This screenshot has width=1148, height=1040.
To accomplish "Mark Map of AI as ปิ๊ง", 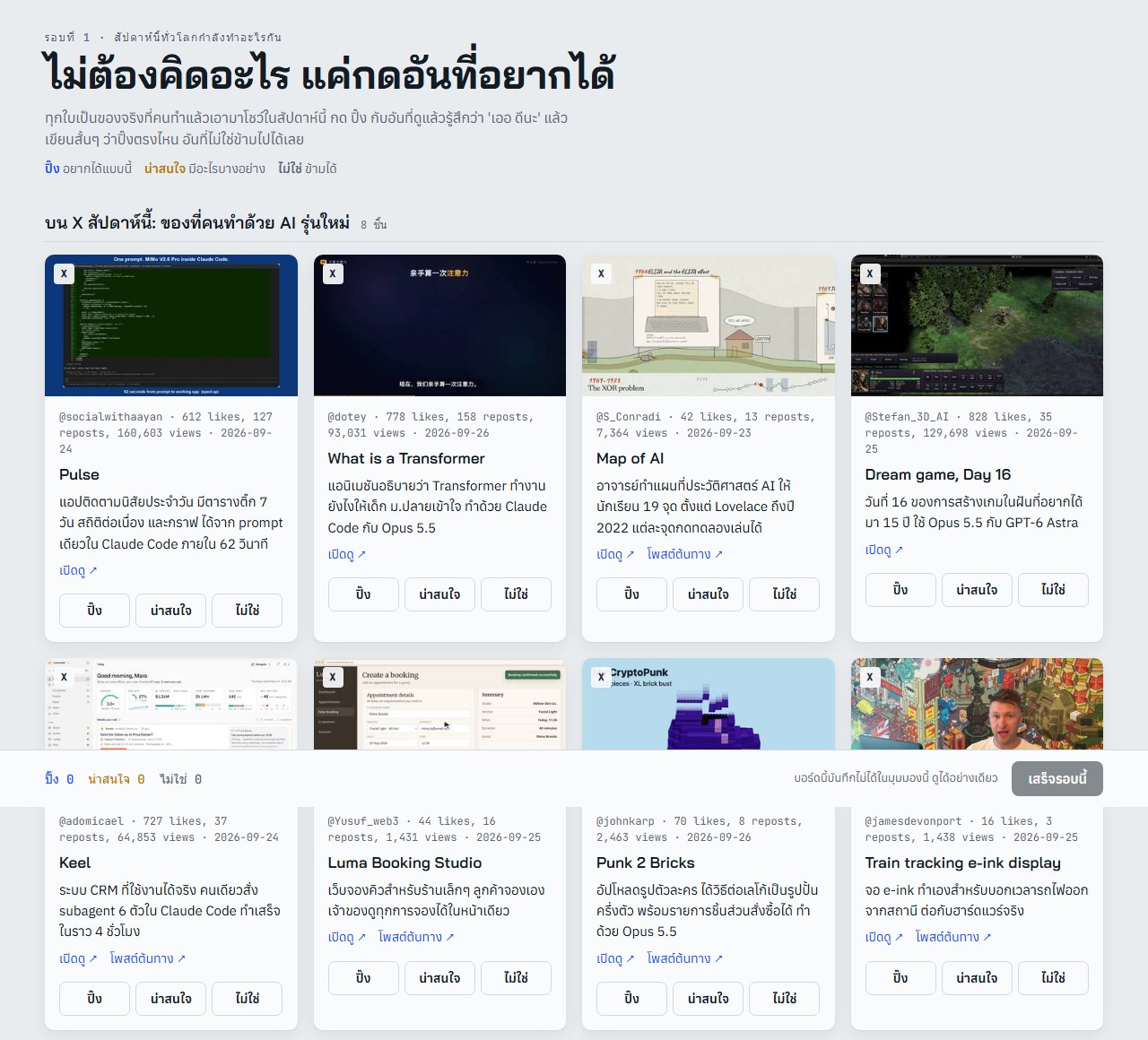I will point(631,594).
